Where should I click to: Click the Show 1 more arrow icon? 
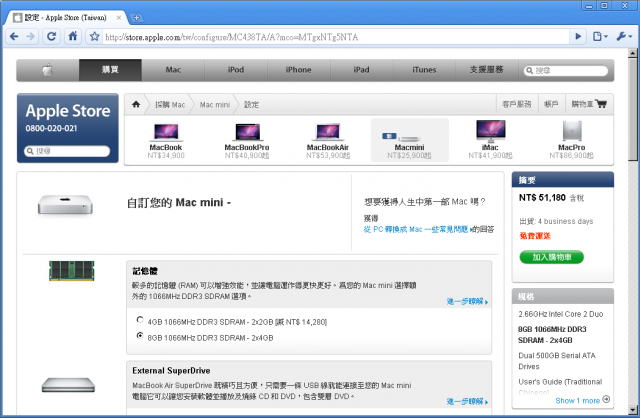[x=606, y=400]
